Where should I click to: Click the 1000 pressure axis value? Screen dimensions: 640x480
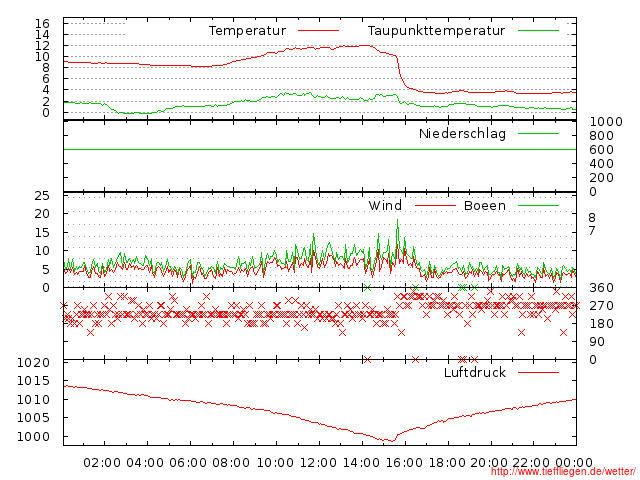33,436
